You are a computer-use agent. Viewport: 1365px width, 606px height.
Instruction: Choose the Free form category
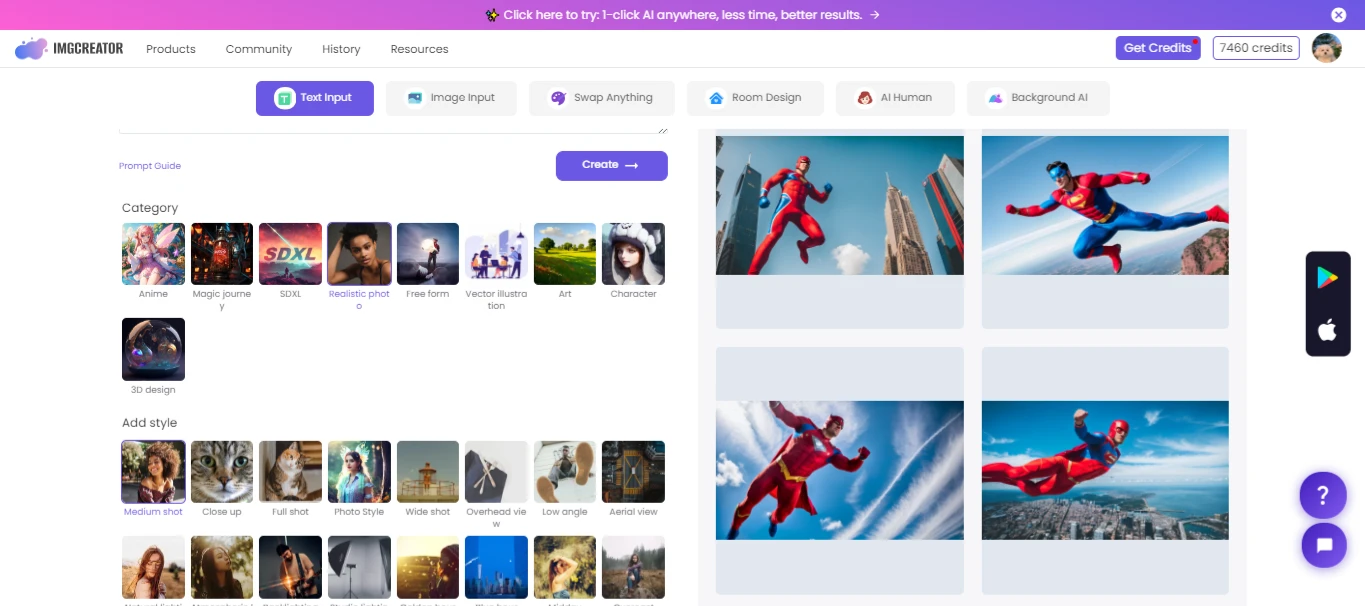click(x=428, y=254)
